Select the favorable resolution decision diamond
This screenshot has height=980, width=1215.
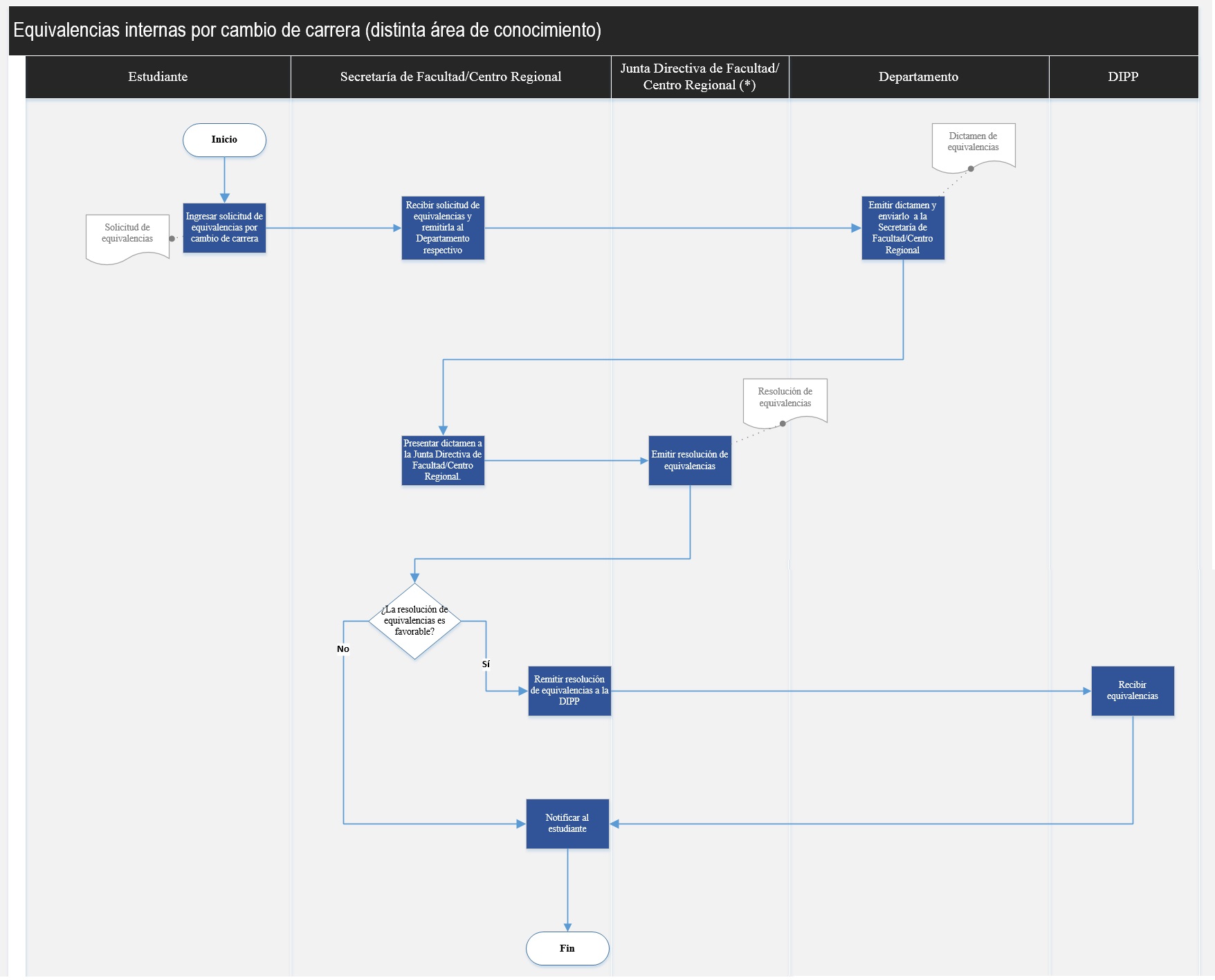[414, 621]
